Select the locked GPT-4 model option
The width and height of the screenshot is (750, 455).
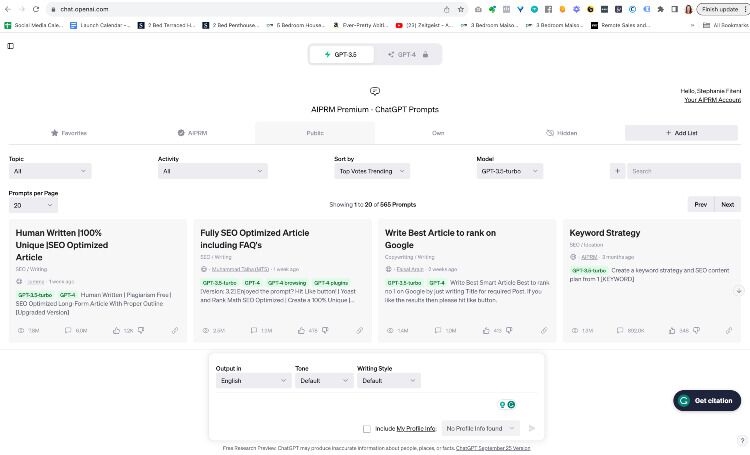click(409, 54)
